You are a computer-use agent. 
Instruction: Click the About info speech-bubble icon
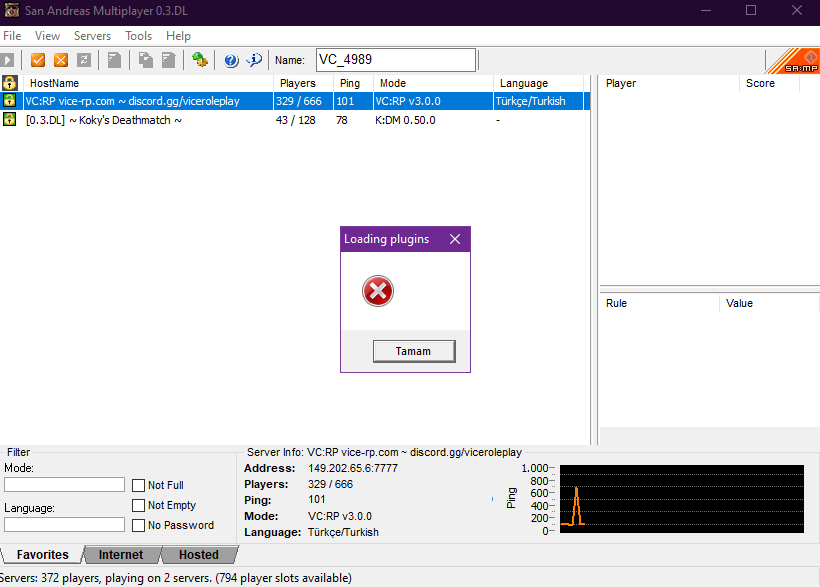coord(254,60)
